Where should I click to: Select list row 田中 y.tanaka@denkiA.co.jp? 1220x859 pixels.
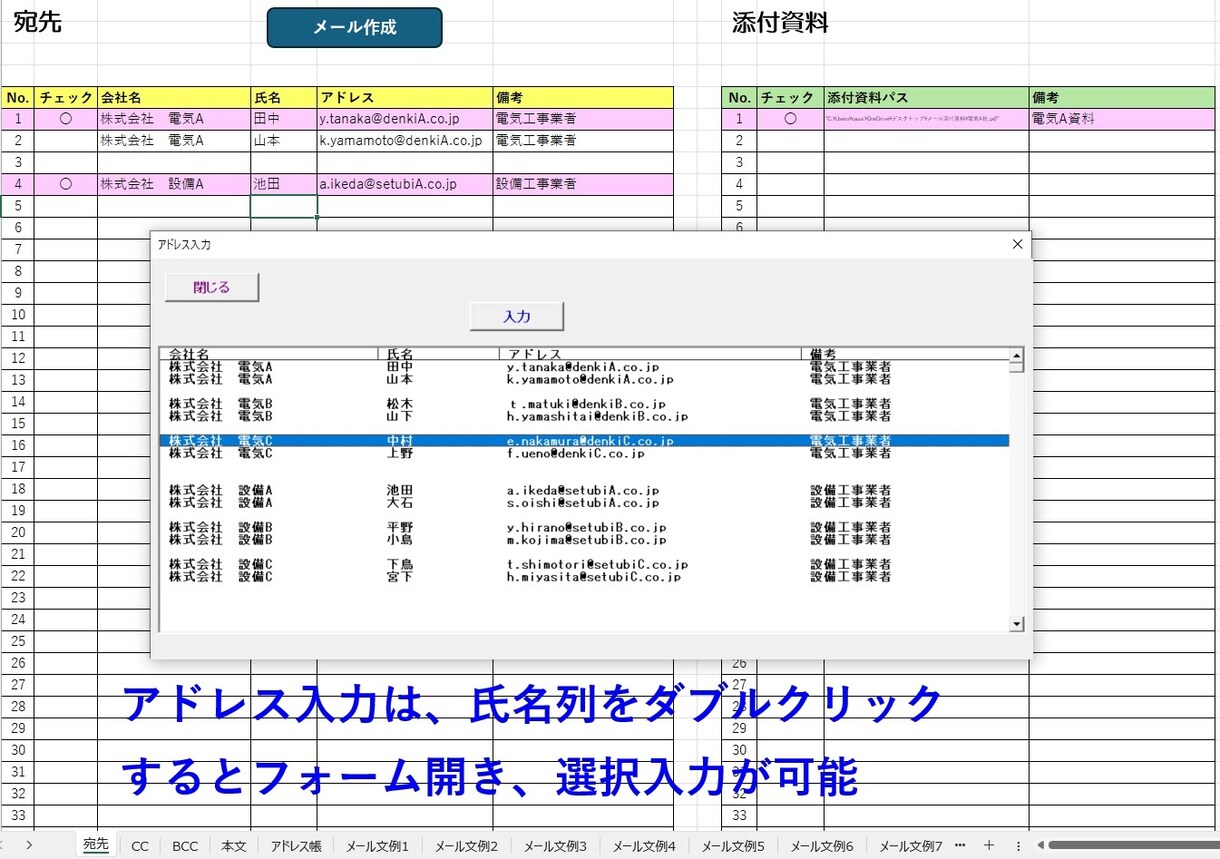pos(584,367)
